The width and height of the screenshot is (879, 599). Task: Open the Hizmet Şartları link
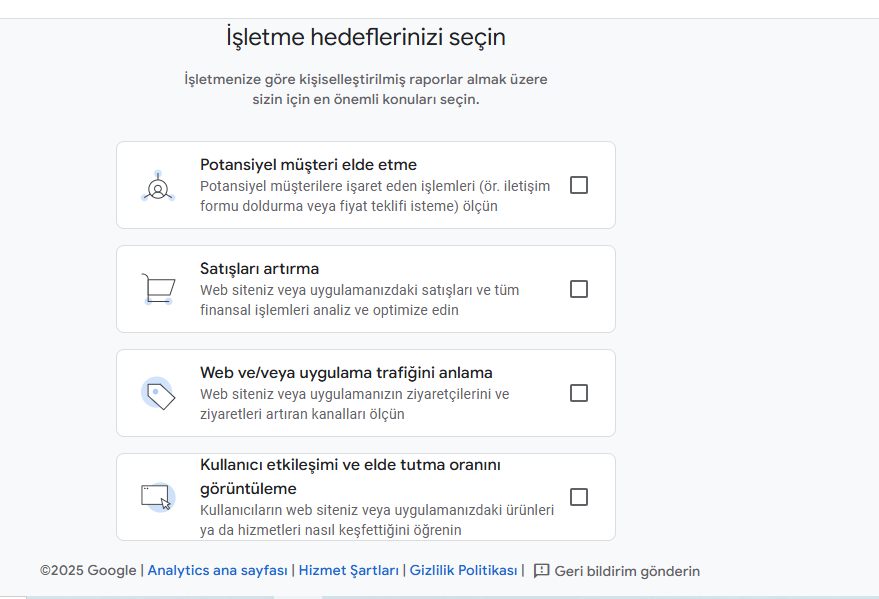(x=348, y=571)
